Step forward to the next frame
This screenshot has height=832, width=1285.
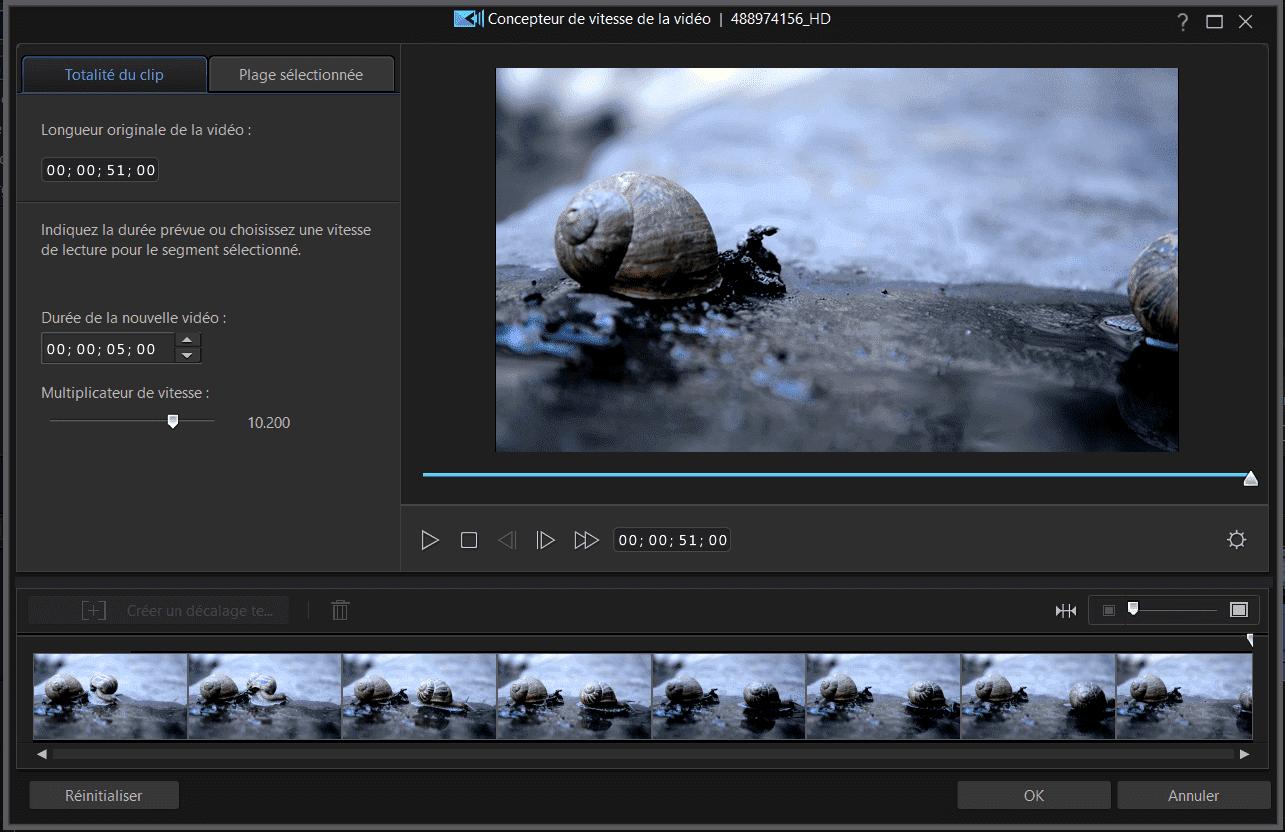[545, 540]
